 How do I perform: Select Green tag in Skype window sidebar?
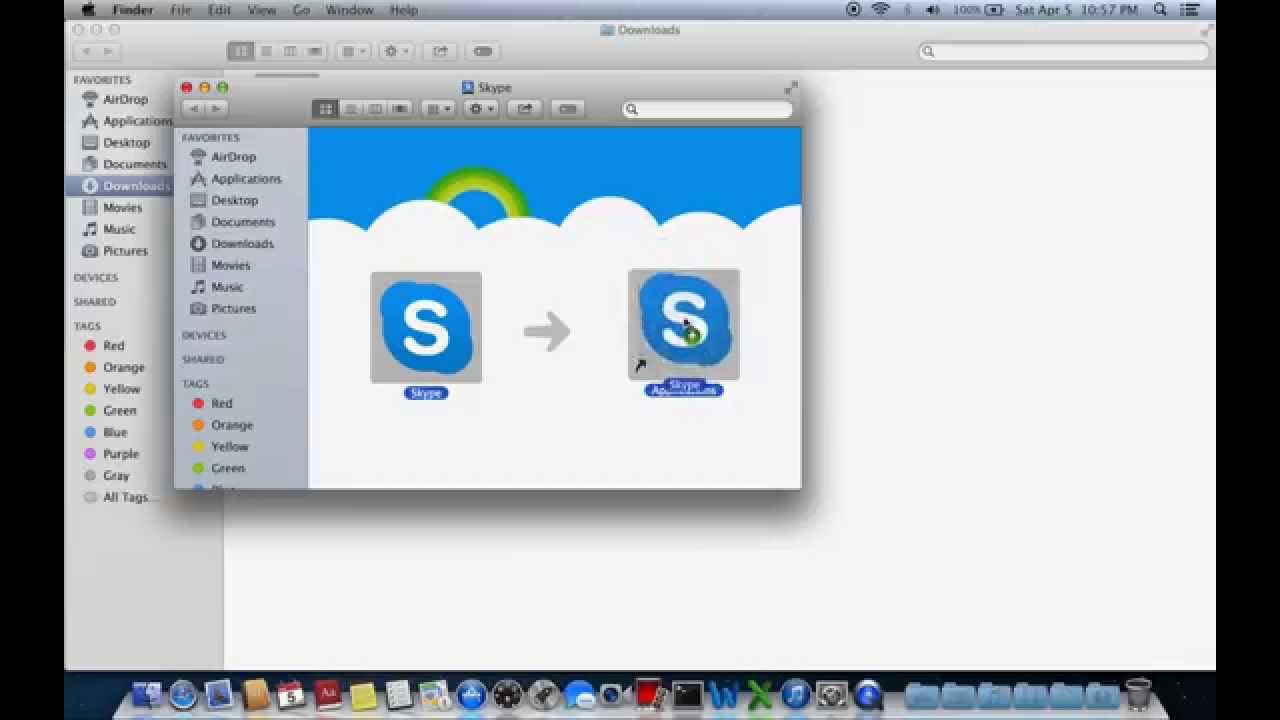(x=218, y=468)
